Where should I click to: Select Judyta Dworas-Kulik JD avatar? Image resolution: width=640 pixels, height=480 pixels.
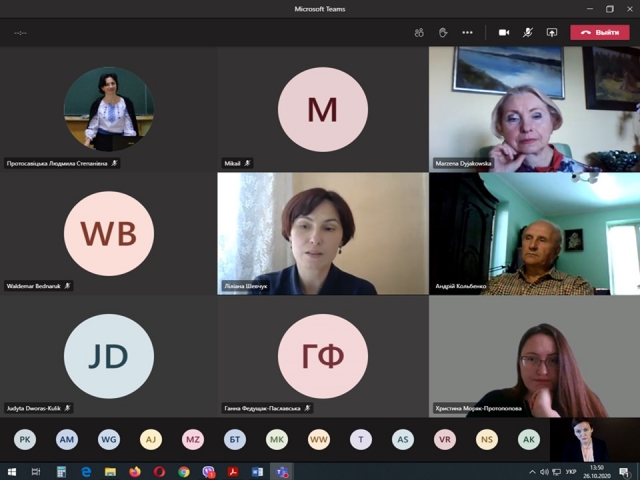[x=109, y=356]
